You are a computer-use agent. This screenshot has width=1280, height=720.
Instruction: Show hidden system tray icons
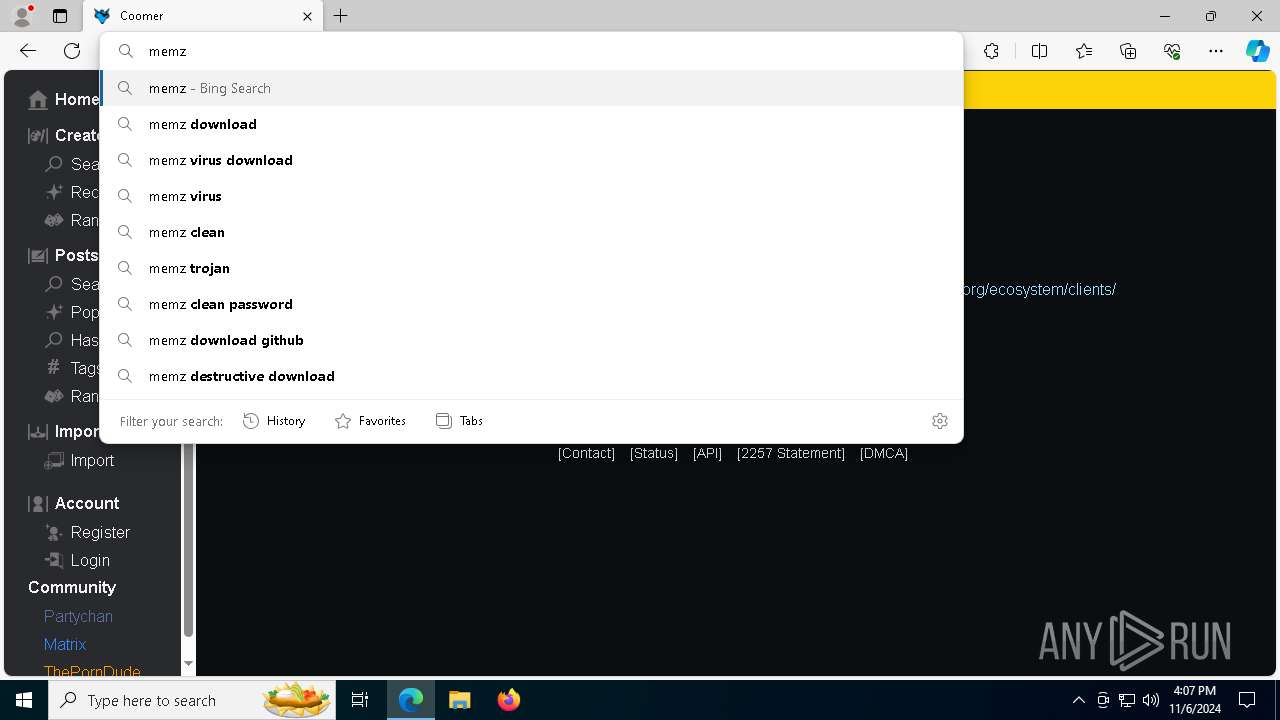[x=1078, y=700]
